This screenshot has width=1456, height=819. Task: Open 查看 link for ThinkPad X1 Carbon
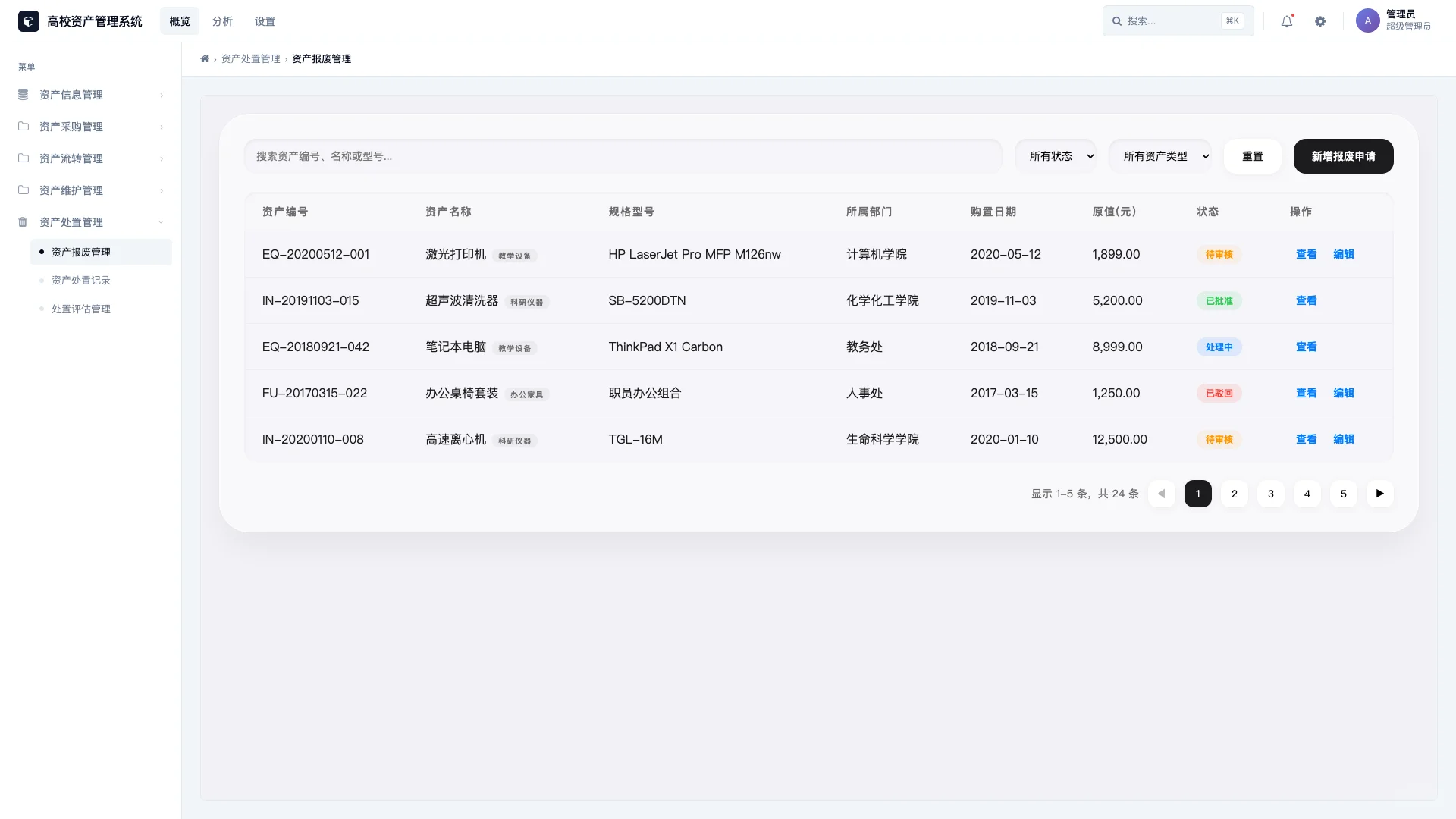click(1306, 347)
